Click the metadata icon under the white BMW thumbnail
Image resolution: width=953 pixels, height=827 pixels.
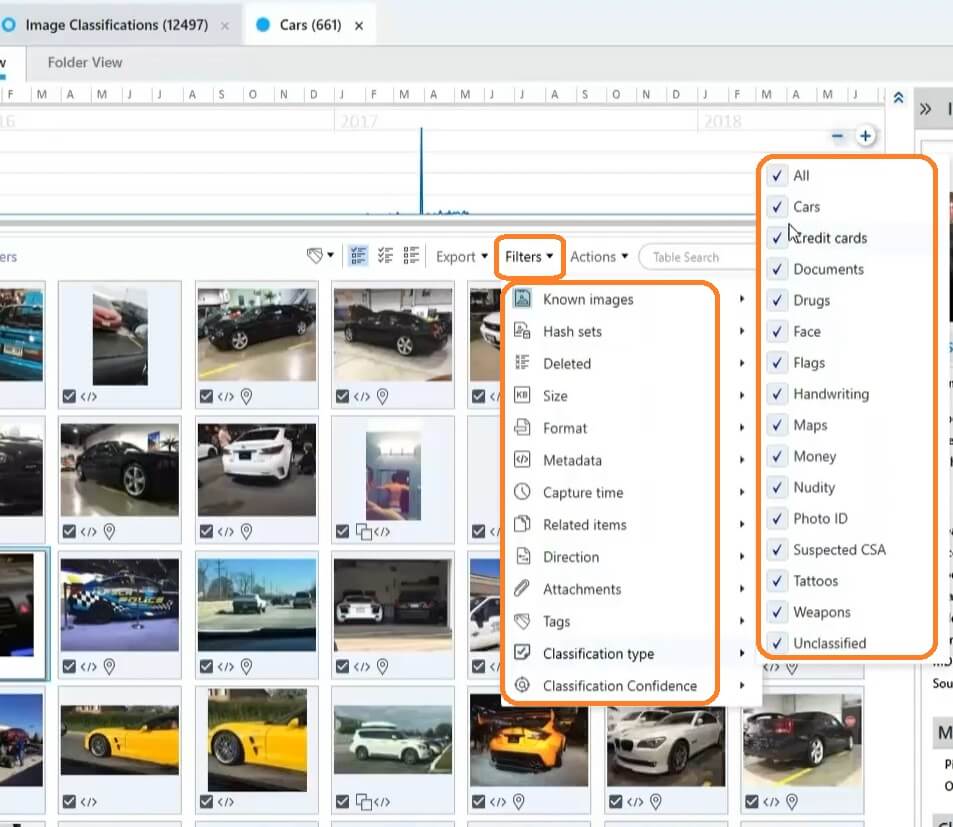pos(635,802)
